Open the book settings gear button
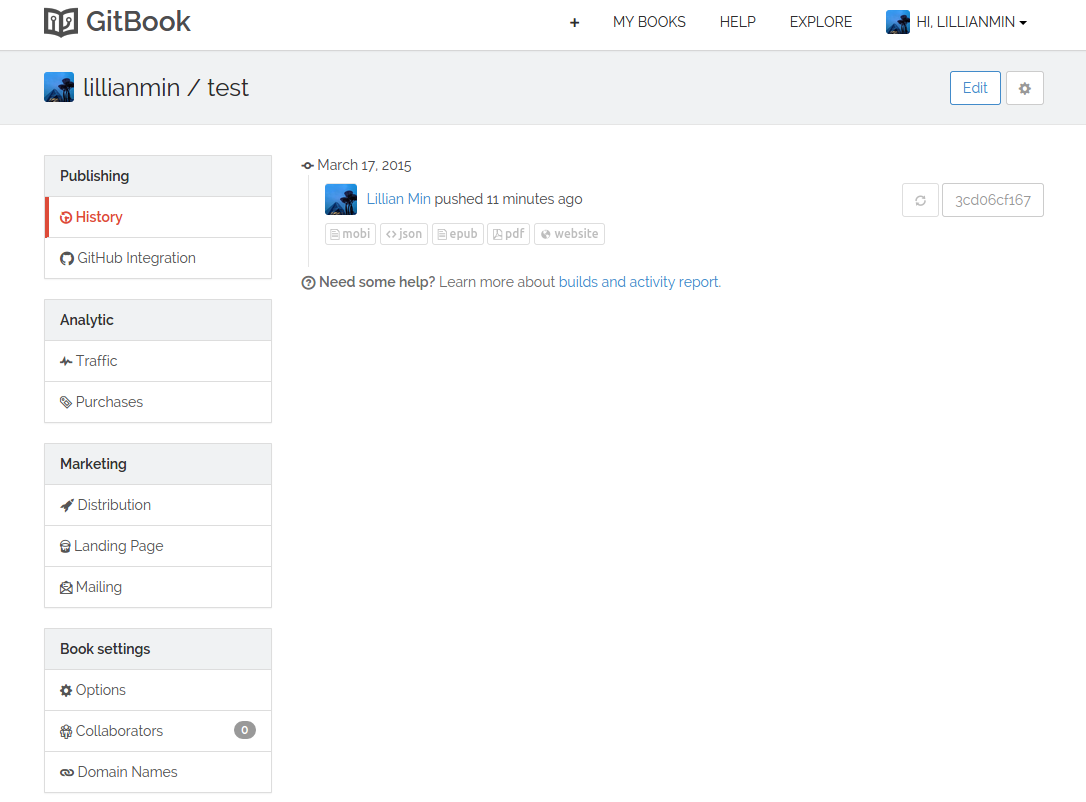The image size is (1086, 802). [1024, 88]
